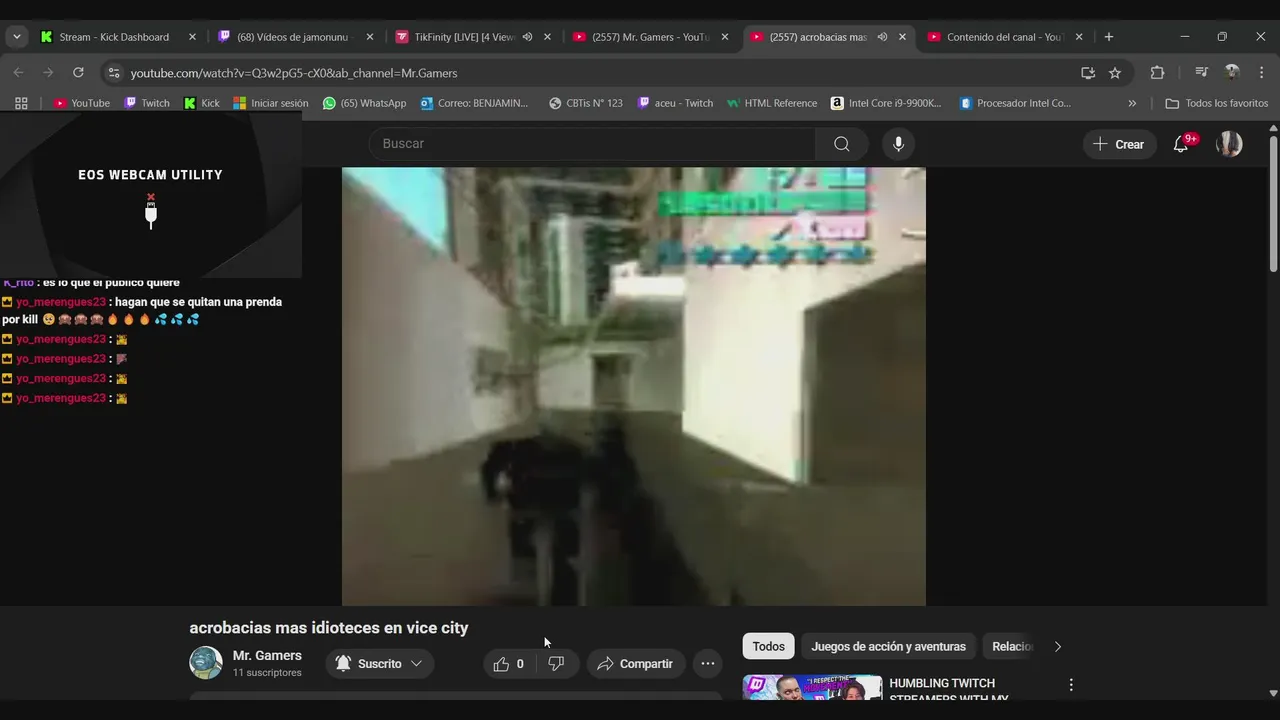This screenshot has height=720, width=1280.
Task: Bookmark this page with the star
Action: [x=1115, y=73]
